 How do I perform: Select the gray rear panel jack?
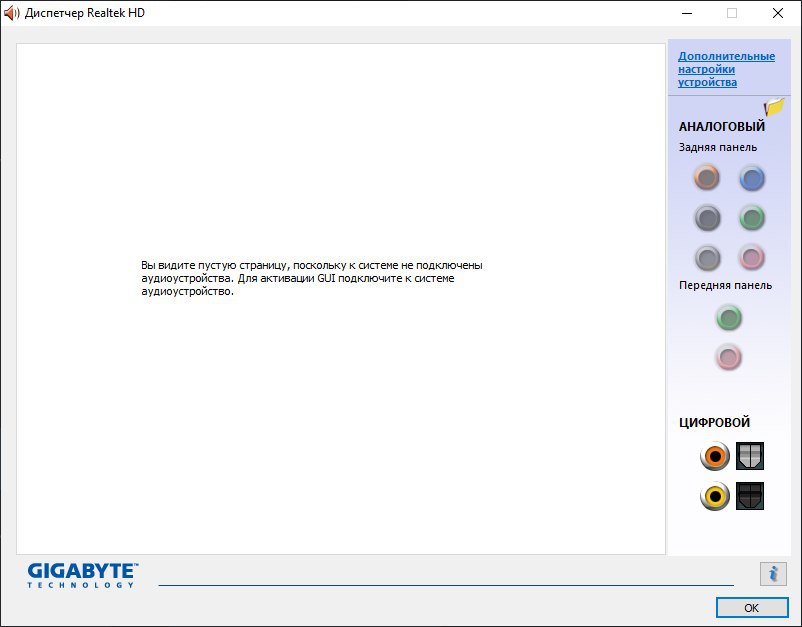(707, 257)
